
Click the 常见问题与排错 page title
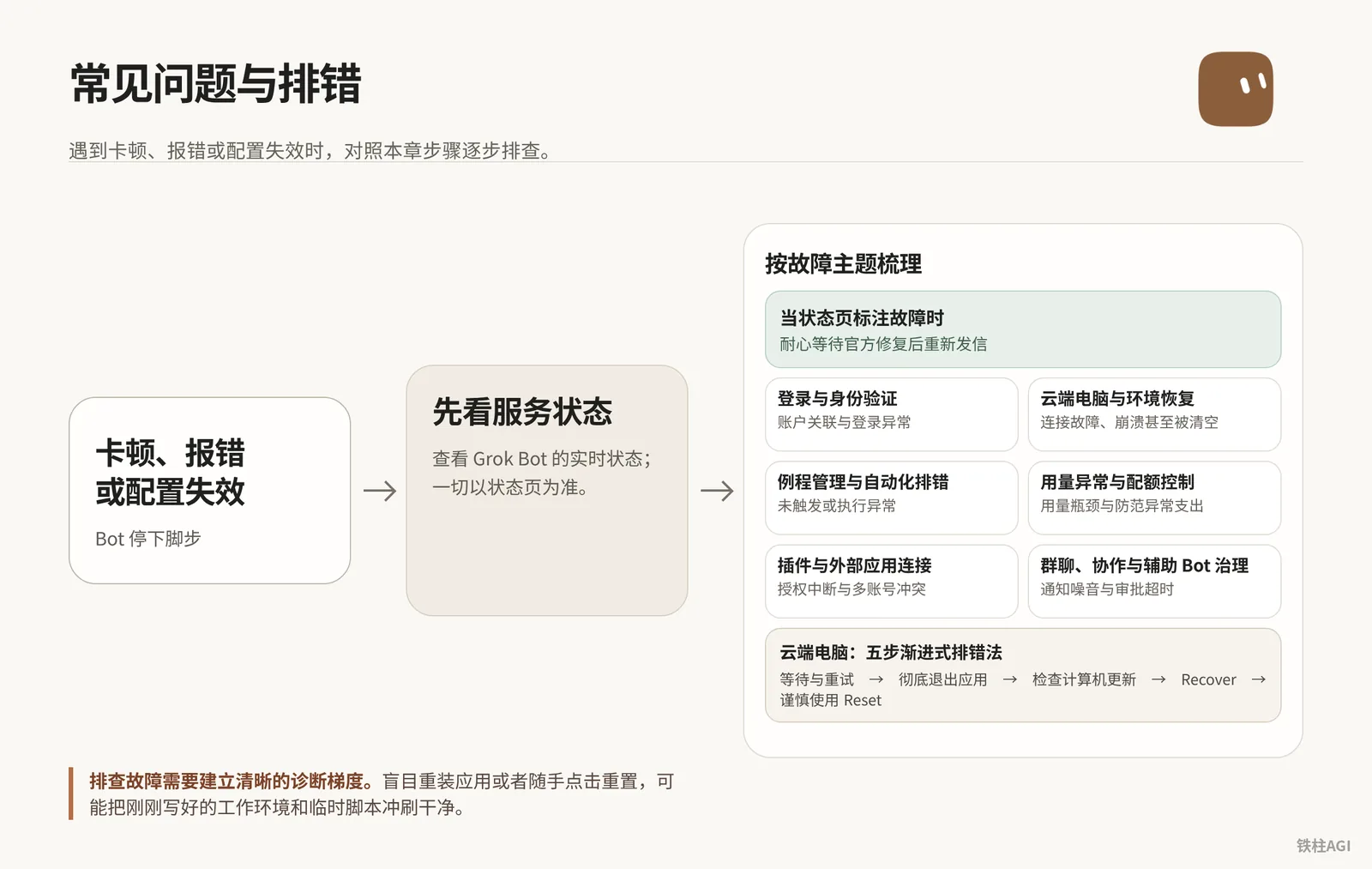(x=215, y=84)
